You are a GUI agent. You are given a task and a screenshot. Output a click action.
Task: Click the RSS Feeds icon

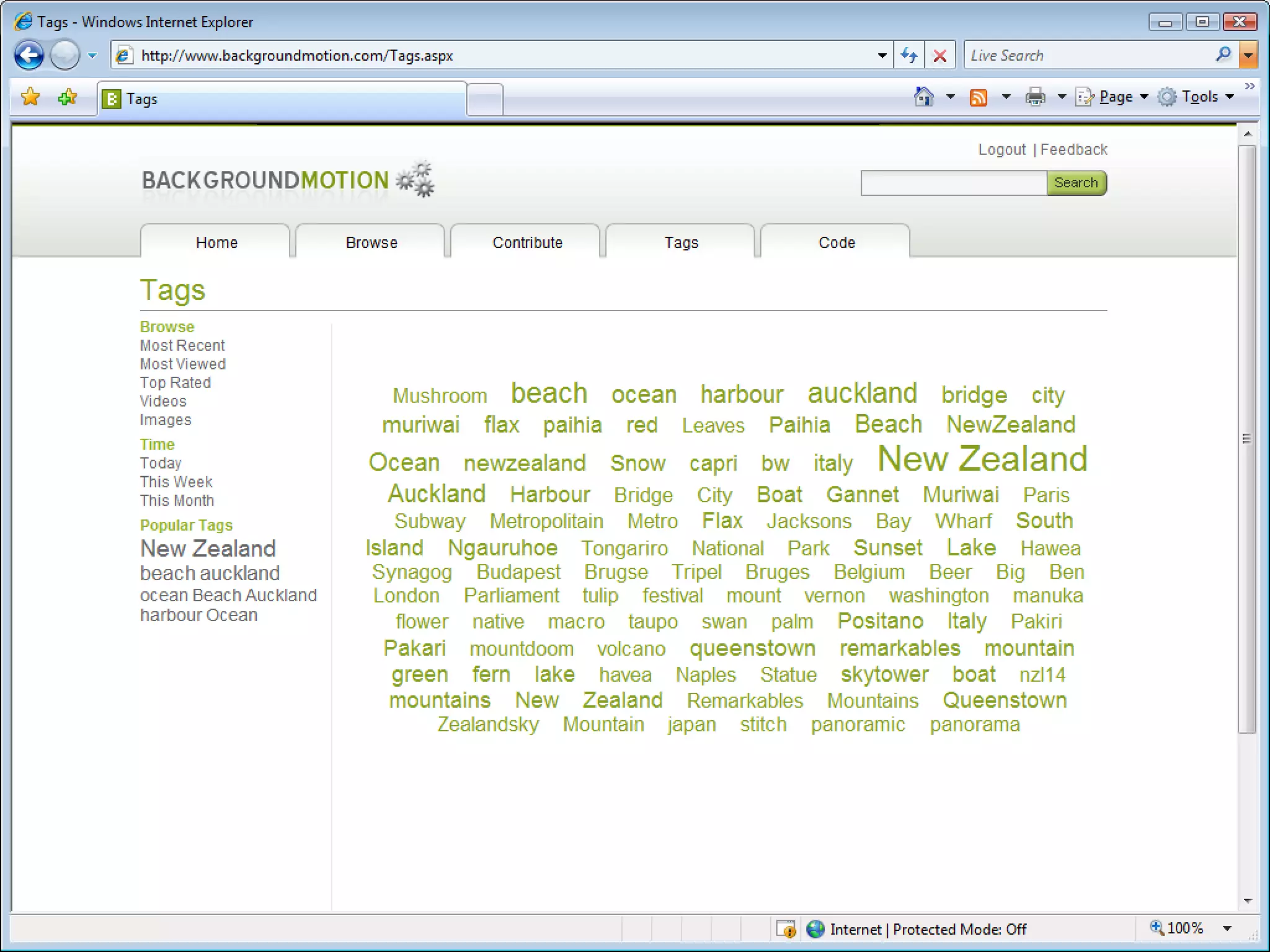[x=978, y=97]
